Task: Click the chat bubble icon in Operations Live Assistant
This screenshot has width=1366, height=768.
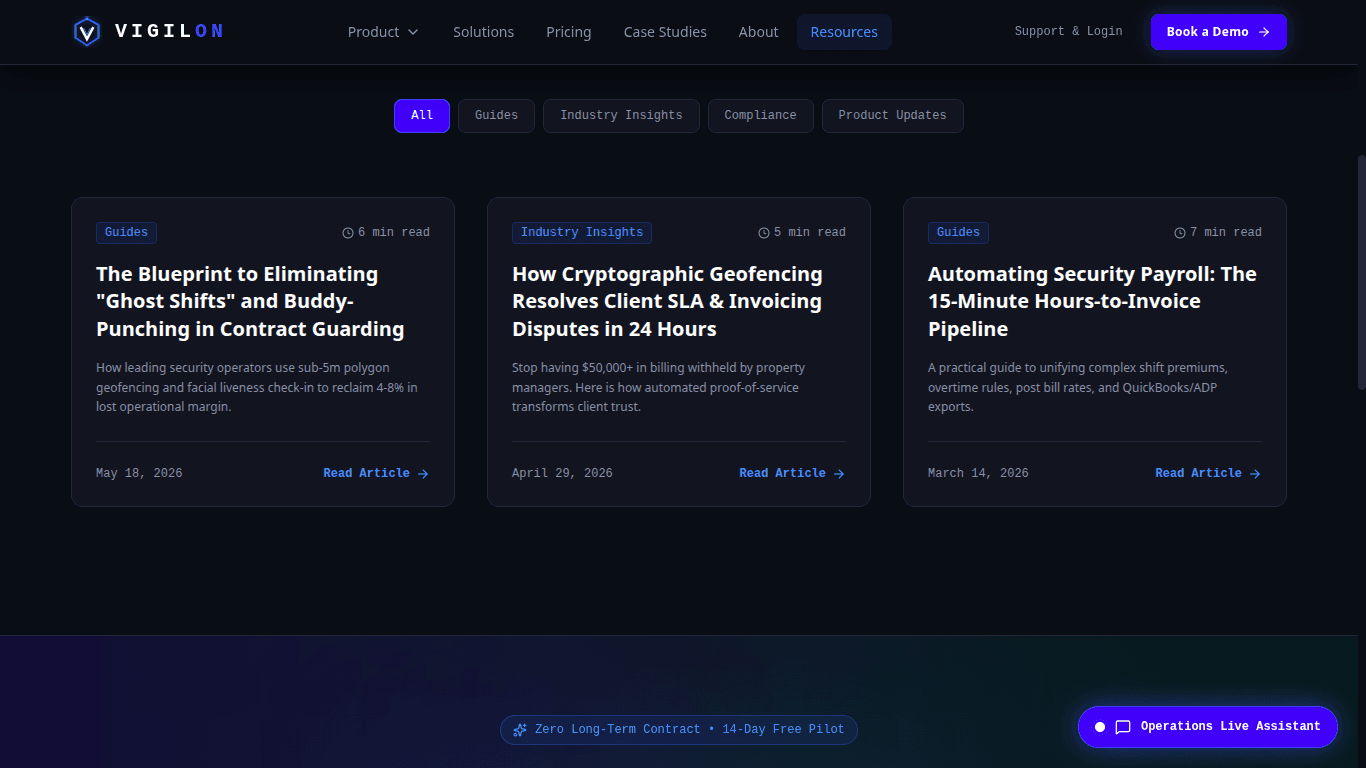Action: tap(1123, 727)
